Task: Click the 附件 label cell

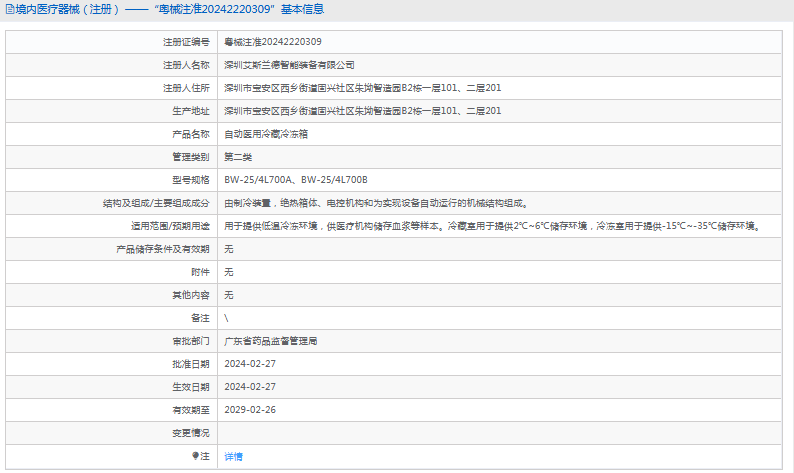Action: point(111,272)
